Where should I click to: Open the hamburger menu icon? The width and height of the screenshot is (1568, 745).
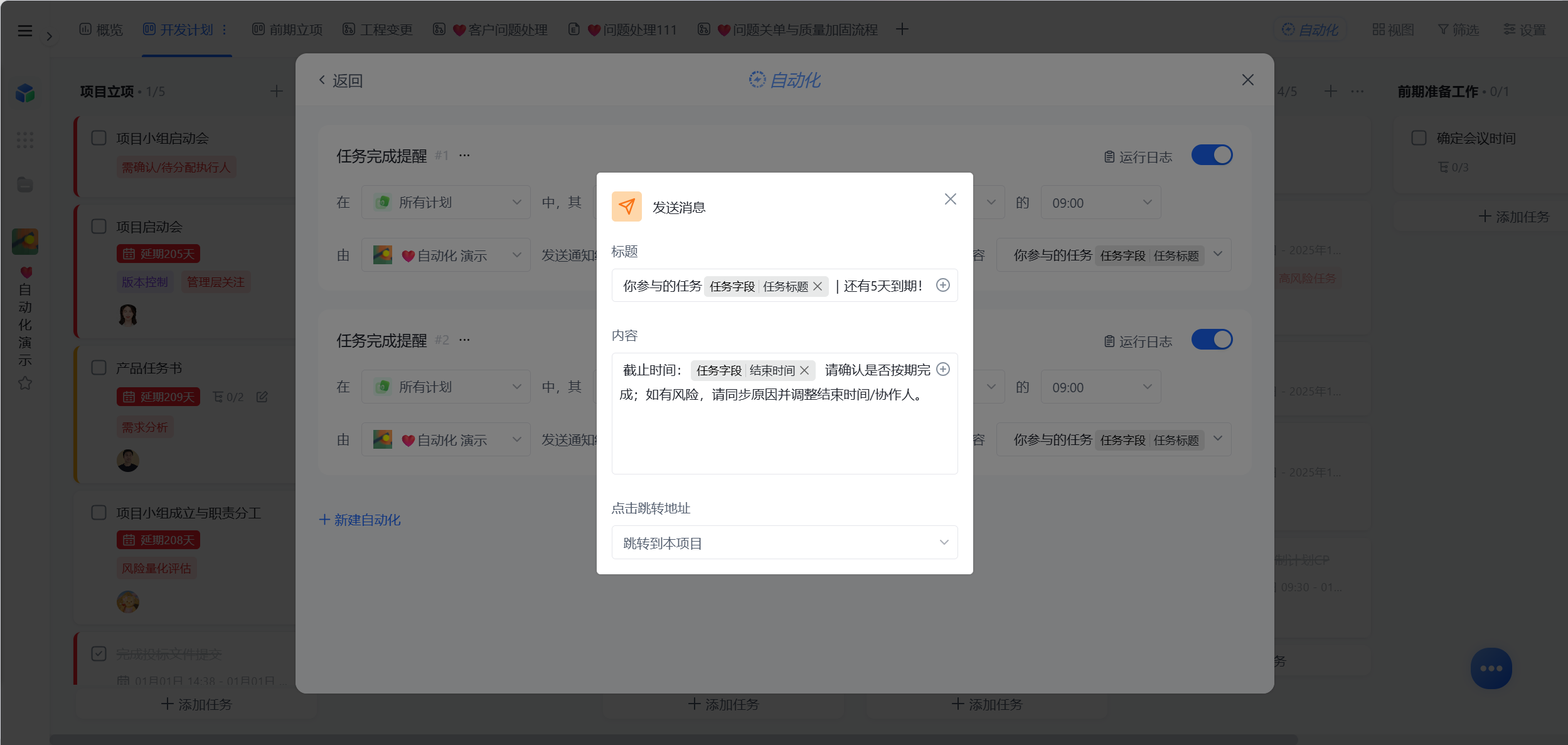pyautogui.click(x=25, y=30)
